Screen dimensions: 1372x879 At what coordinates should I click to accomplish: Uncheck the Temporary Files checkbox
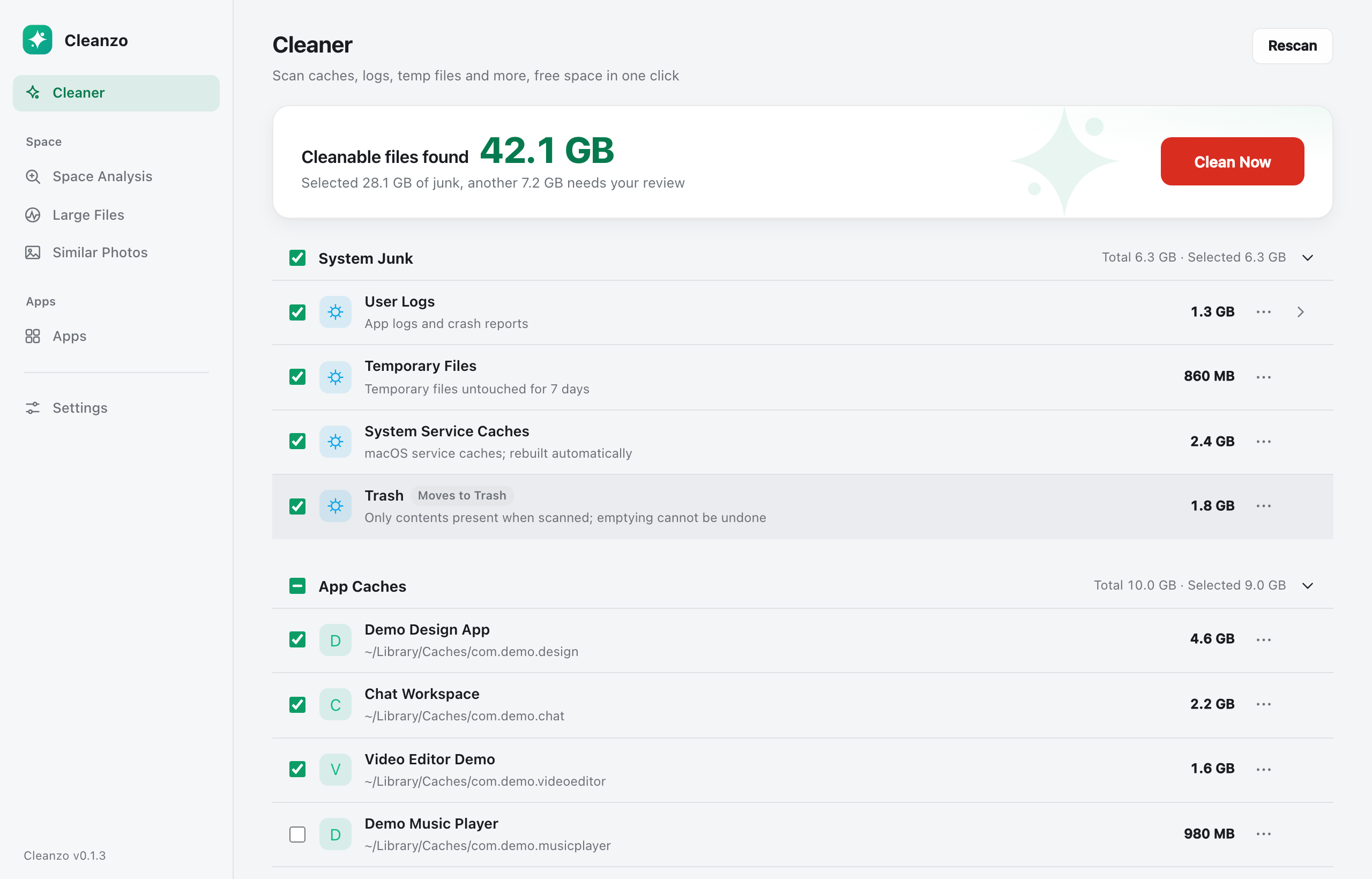click(x=297, y=377)
